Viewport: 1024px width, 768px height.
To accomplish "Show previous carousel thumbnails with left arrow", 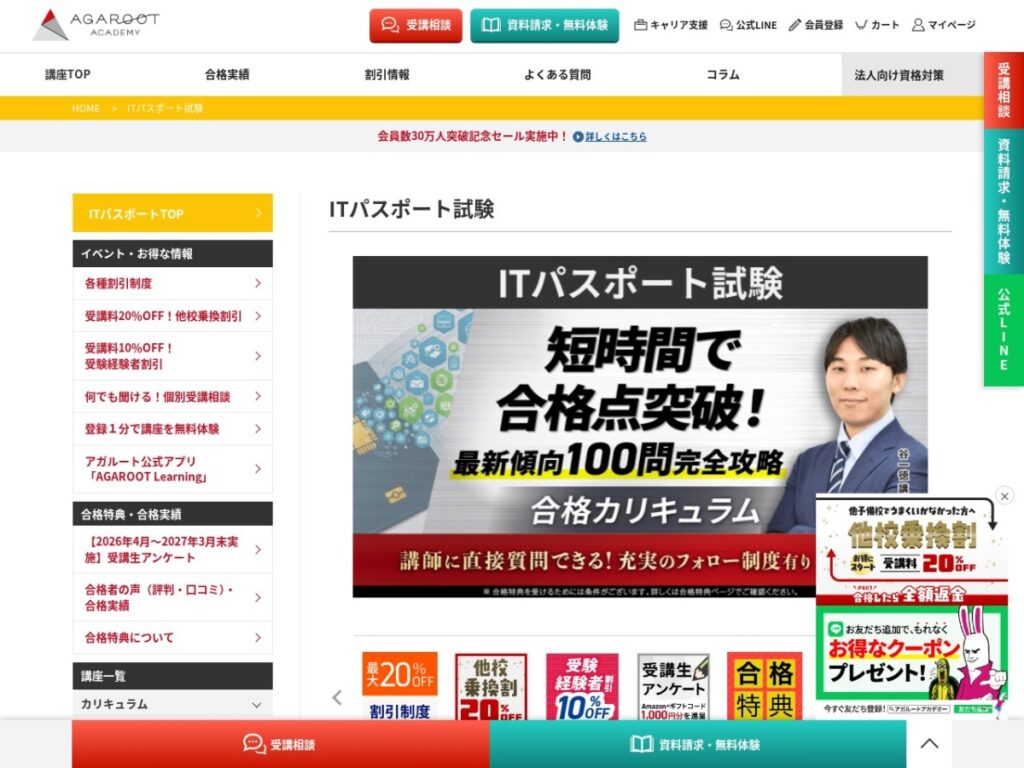I will 337,697.
